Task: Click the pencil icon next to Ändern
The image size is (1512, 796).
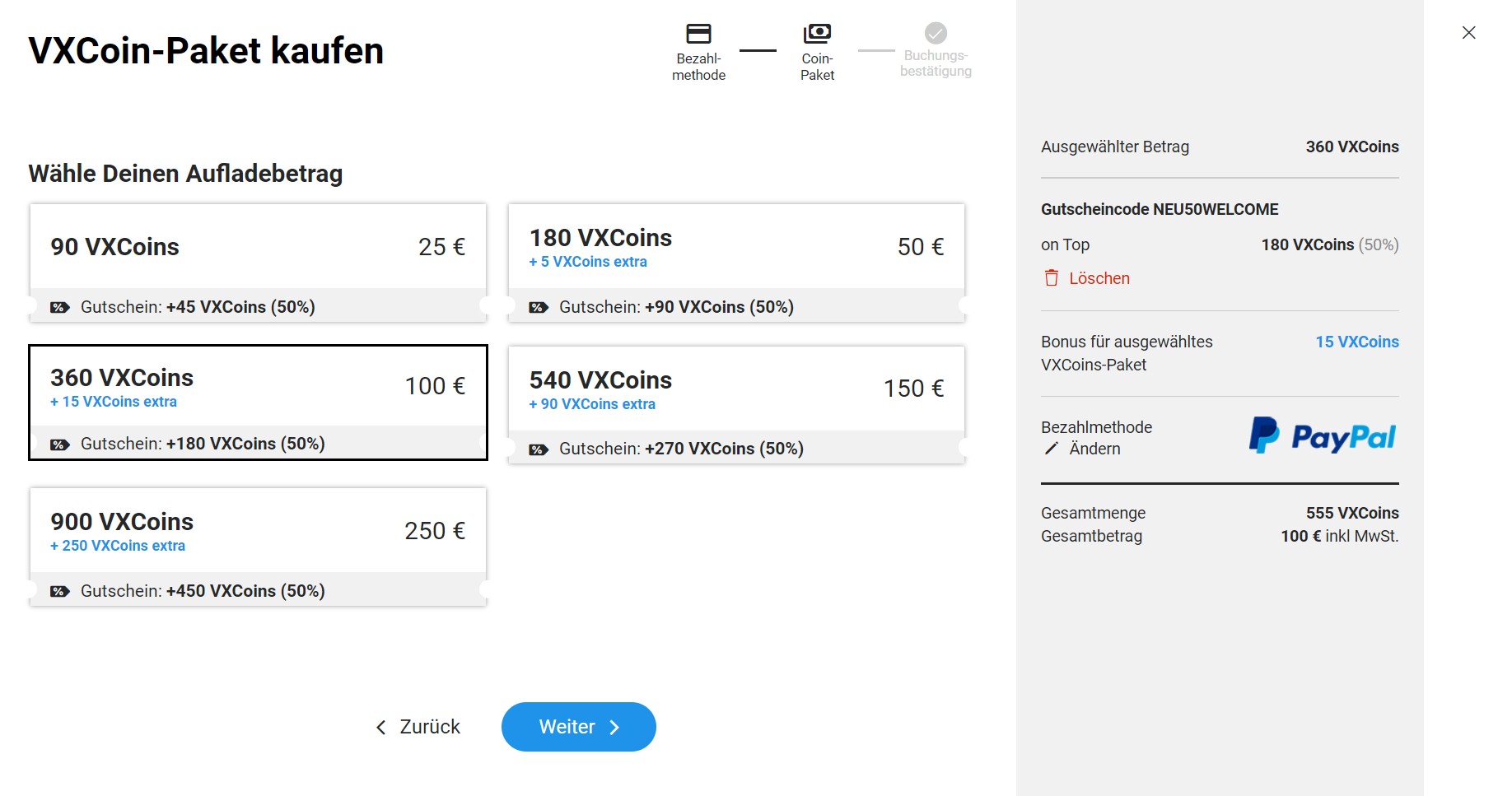Action: [x=1051, y=449]
